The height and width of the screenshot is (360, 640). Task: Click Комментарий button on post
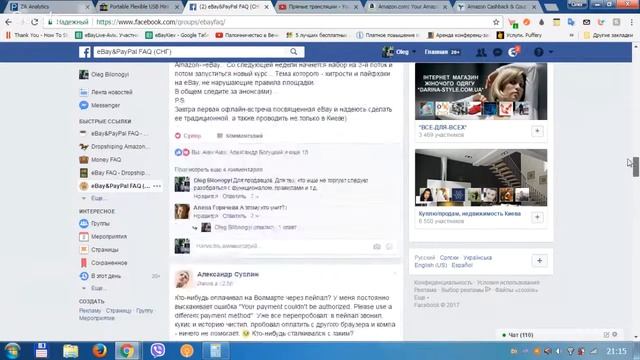tap(240, 136)
